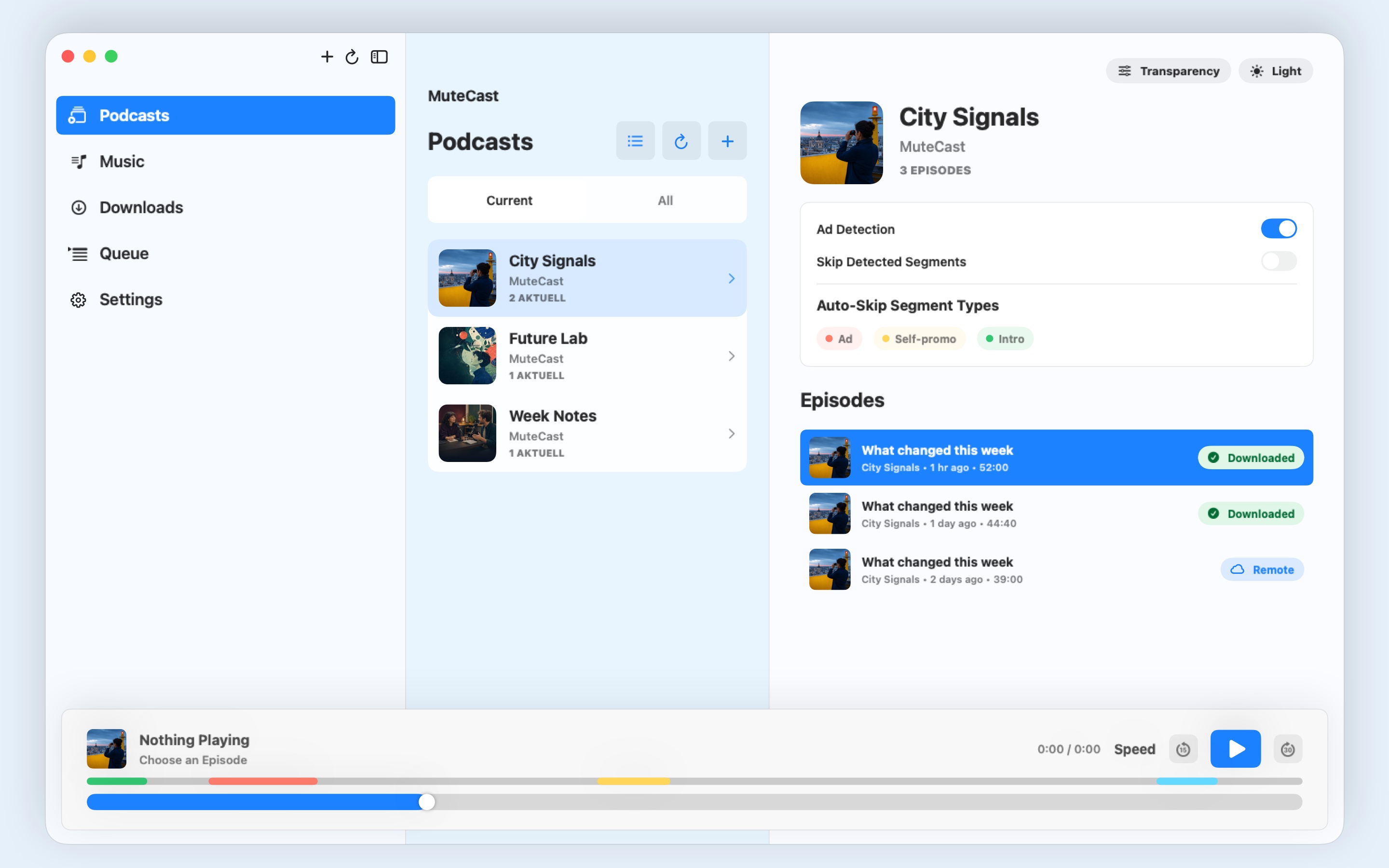Switch to the All tab
The image size is (1389, 868).
(x=665, y=200)
